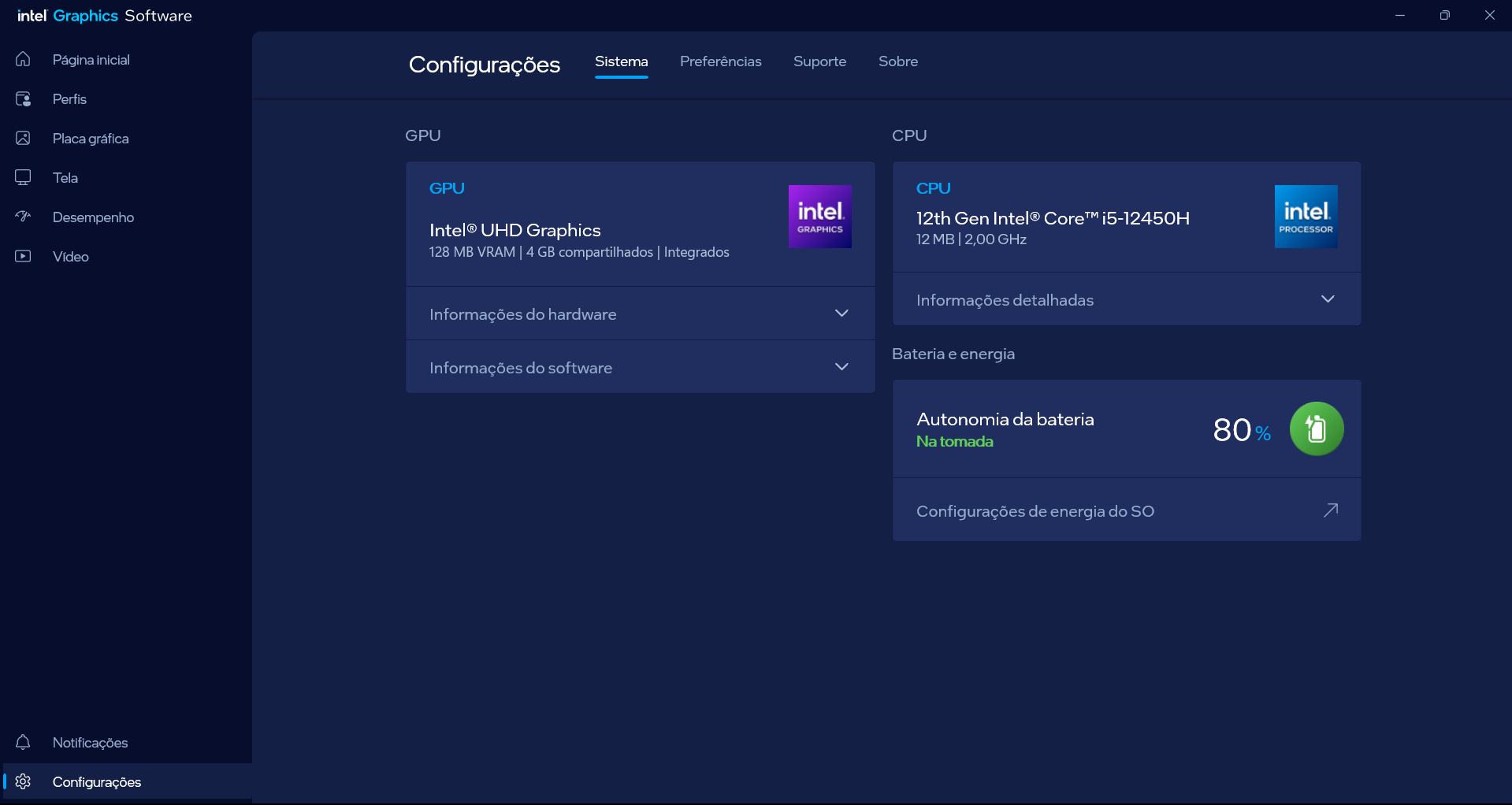Open Notificações in the sidebar

(126, 742)
